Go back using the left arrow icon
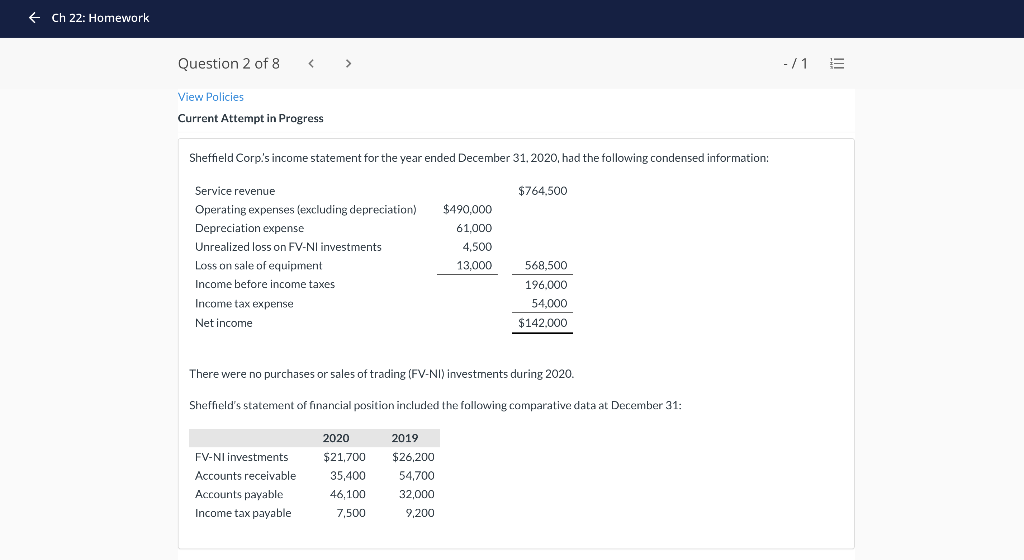1024x560 pixels. point(35,18)
